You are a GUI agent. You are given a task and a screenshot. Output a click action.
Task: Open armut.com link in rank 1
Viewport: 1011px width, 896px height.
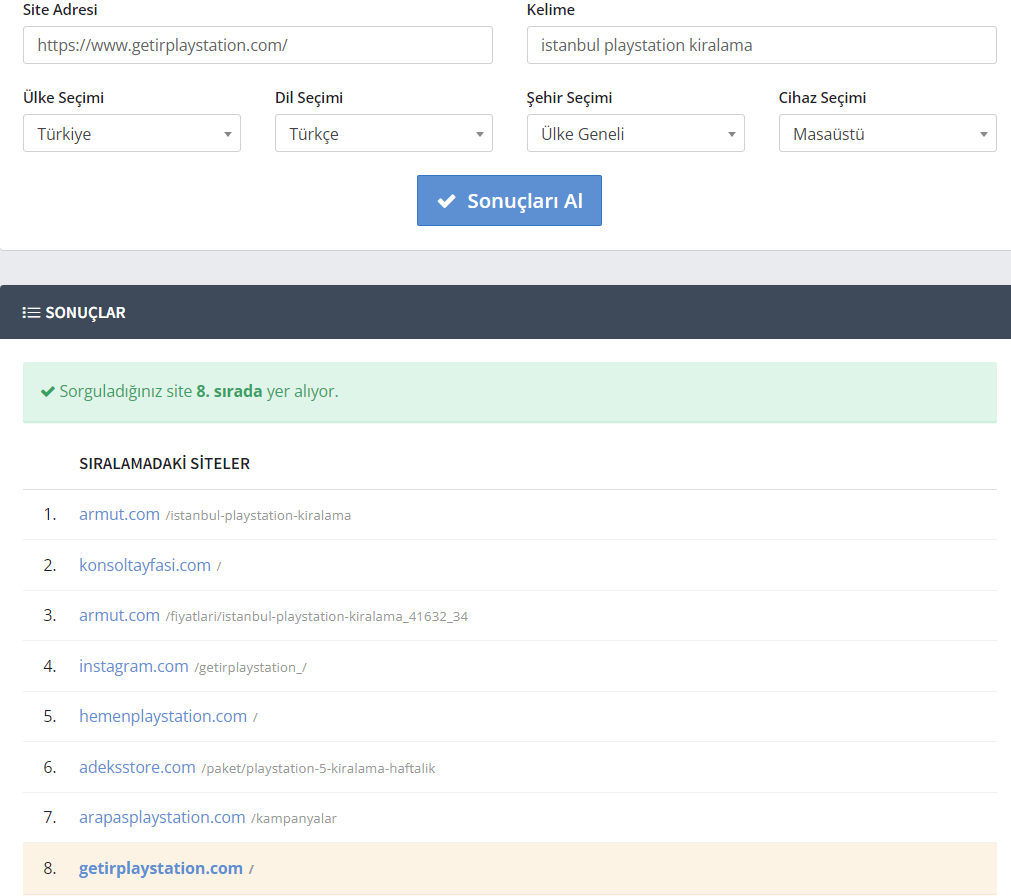click(x=119, y=514)
